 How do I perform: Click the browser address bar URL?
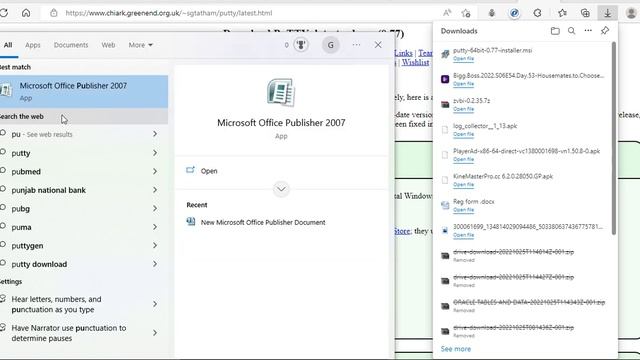(x=169, y=13)
